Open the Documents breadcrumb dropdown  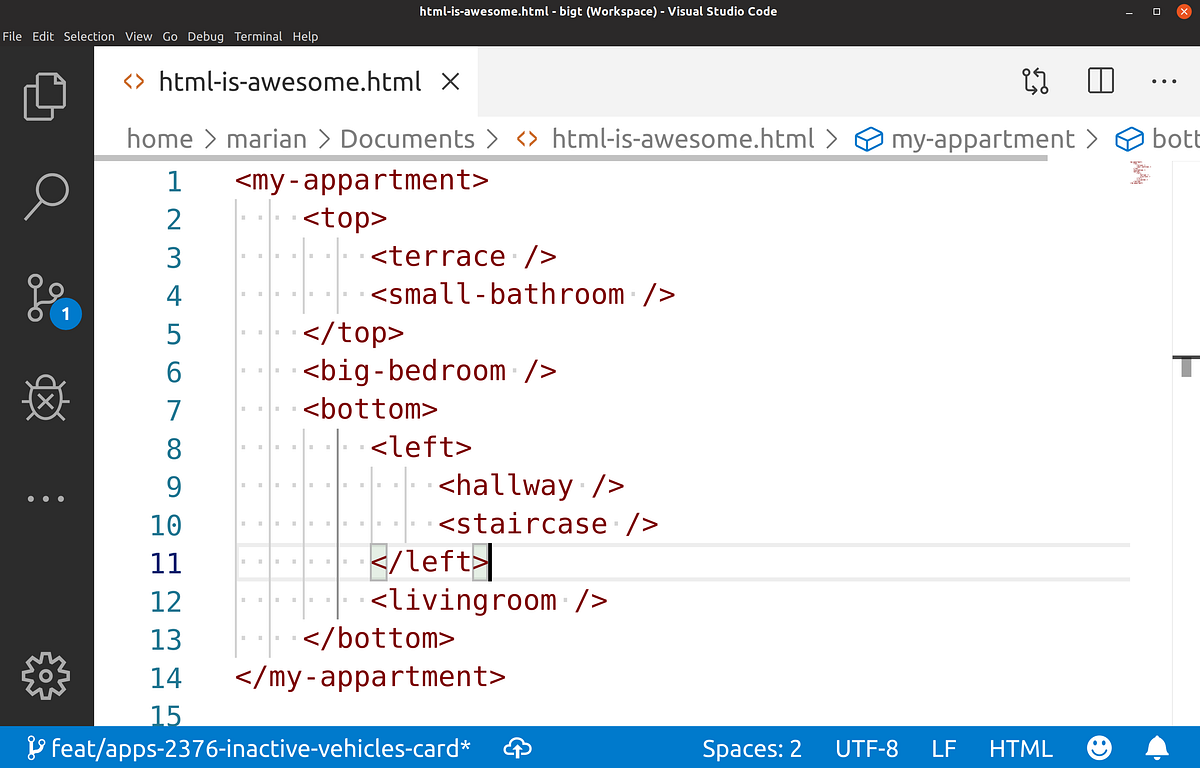[x=407, y=139]
